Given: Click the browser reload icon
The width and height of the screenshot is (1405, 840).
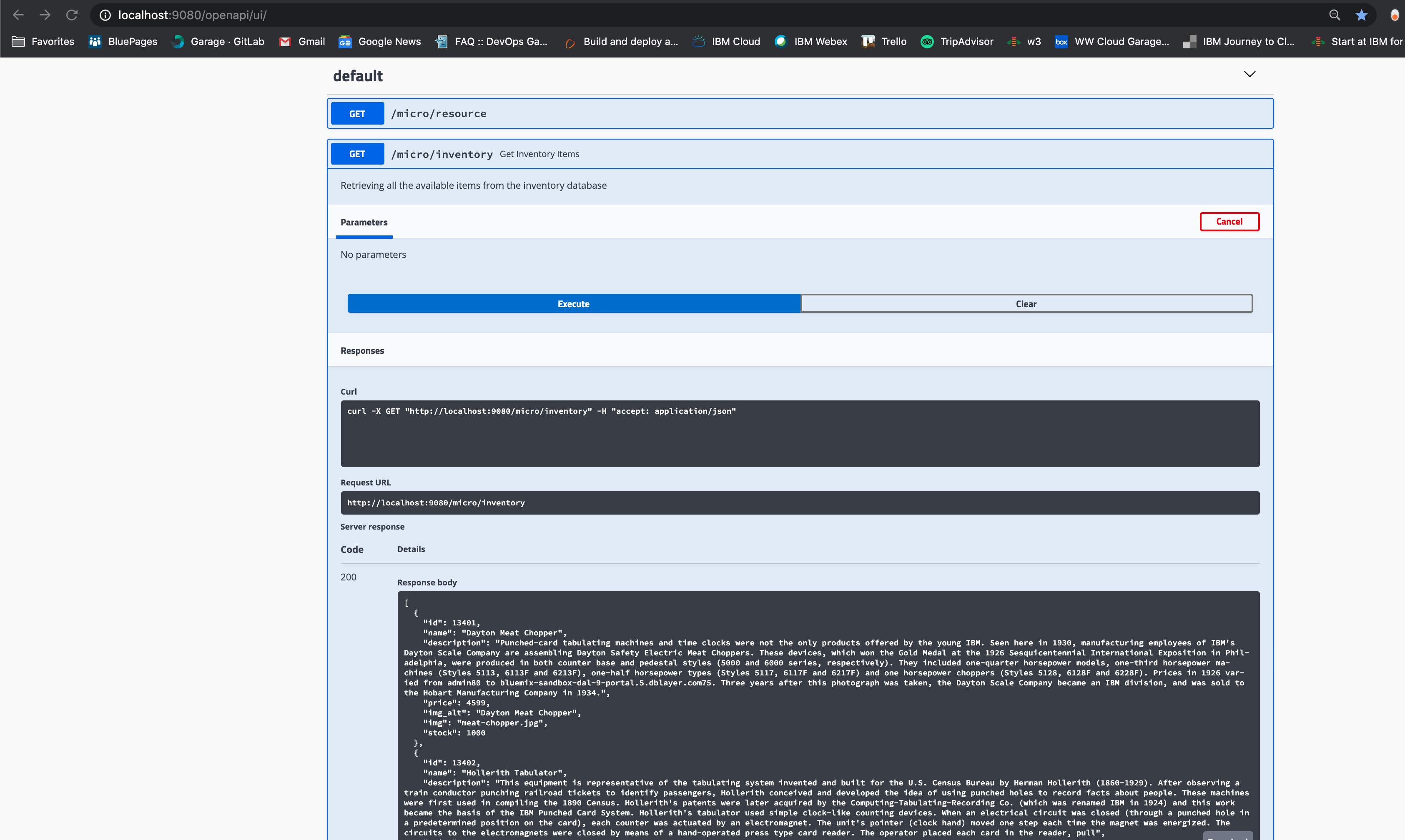Looking at the screenshot, I should (x=72, y=15).
